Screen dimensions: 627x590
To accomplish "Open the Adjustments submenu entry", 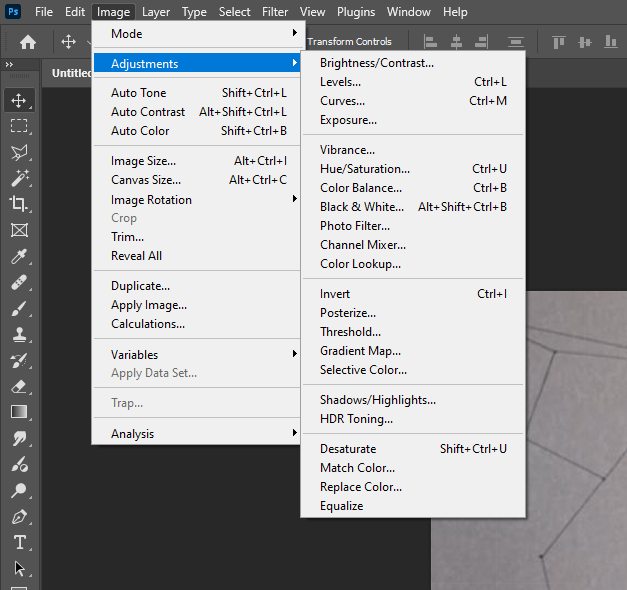I will tap(198, 63).
